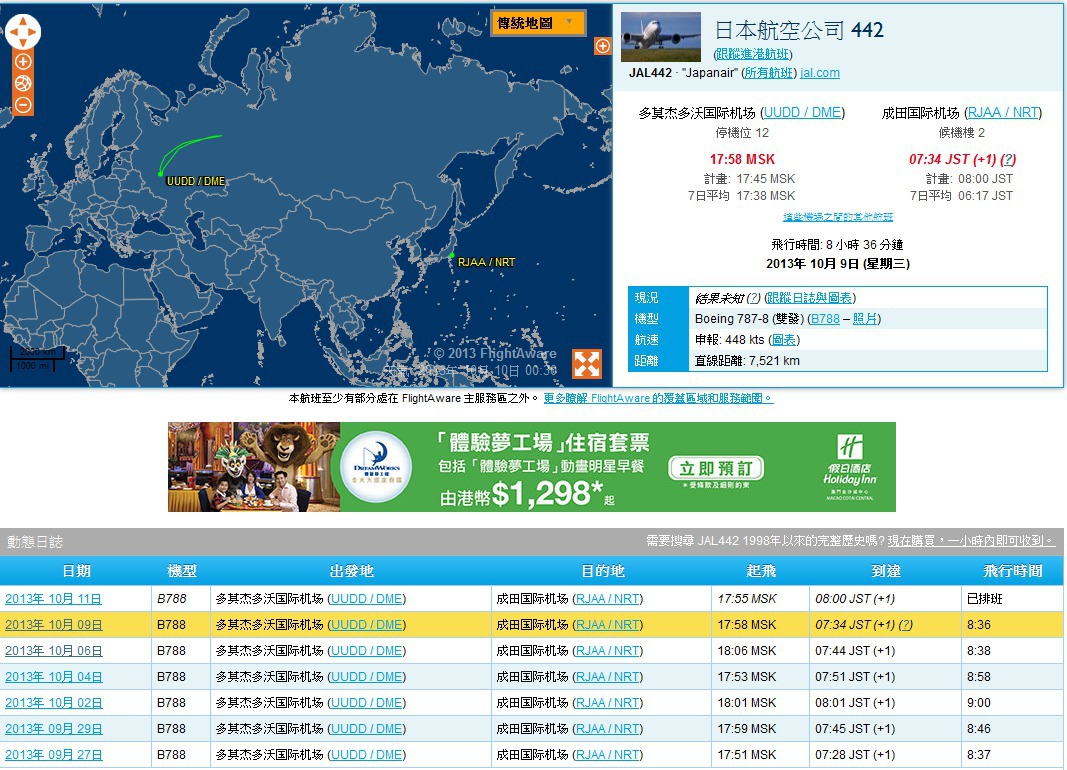The width and height of the screenshot is (1067, 770).
Task: Reset map view with globe icon
Action: point(23,84)
